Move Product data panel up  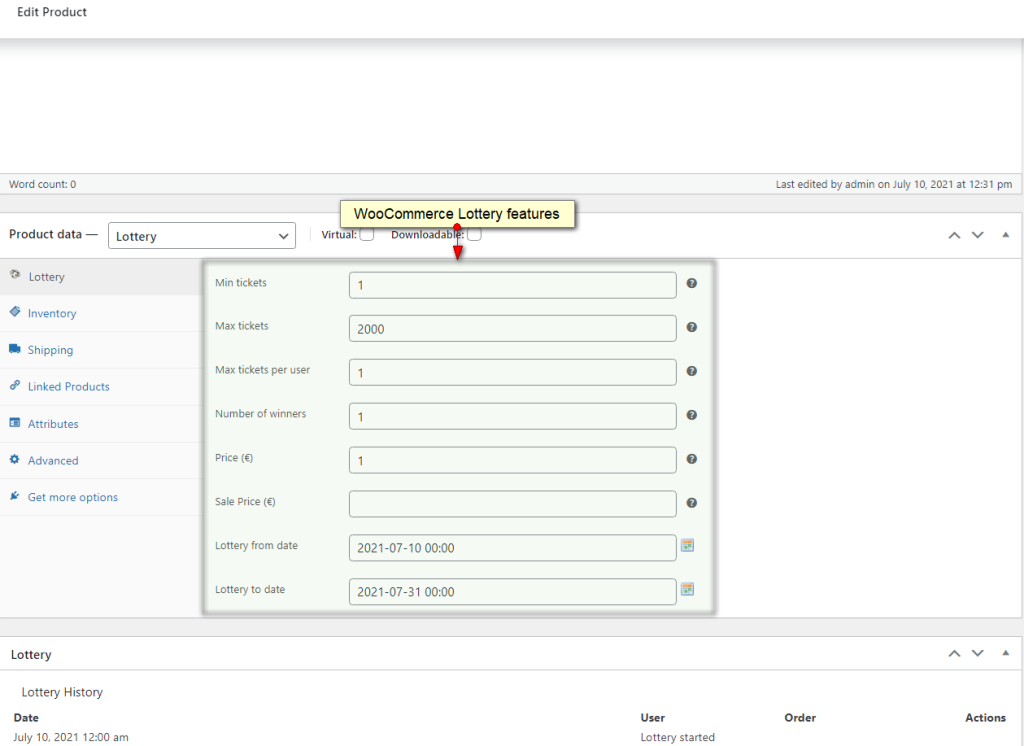click(954, 235)
